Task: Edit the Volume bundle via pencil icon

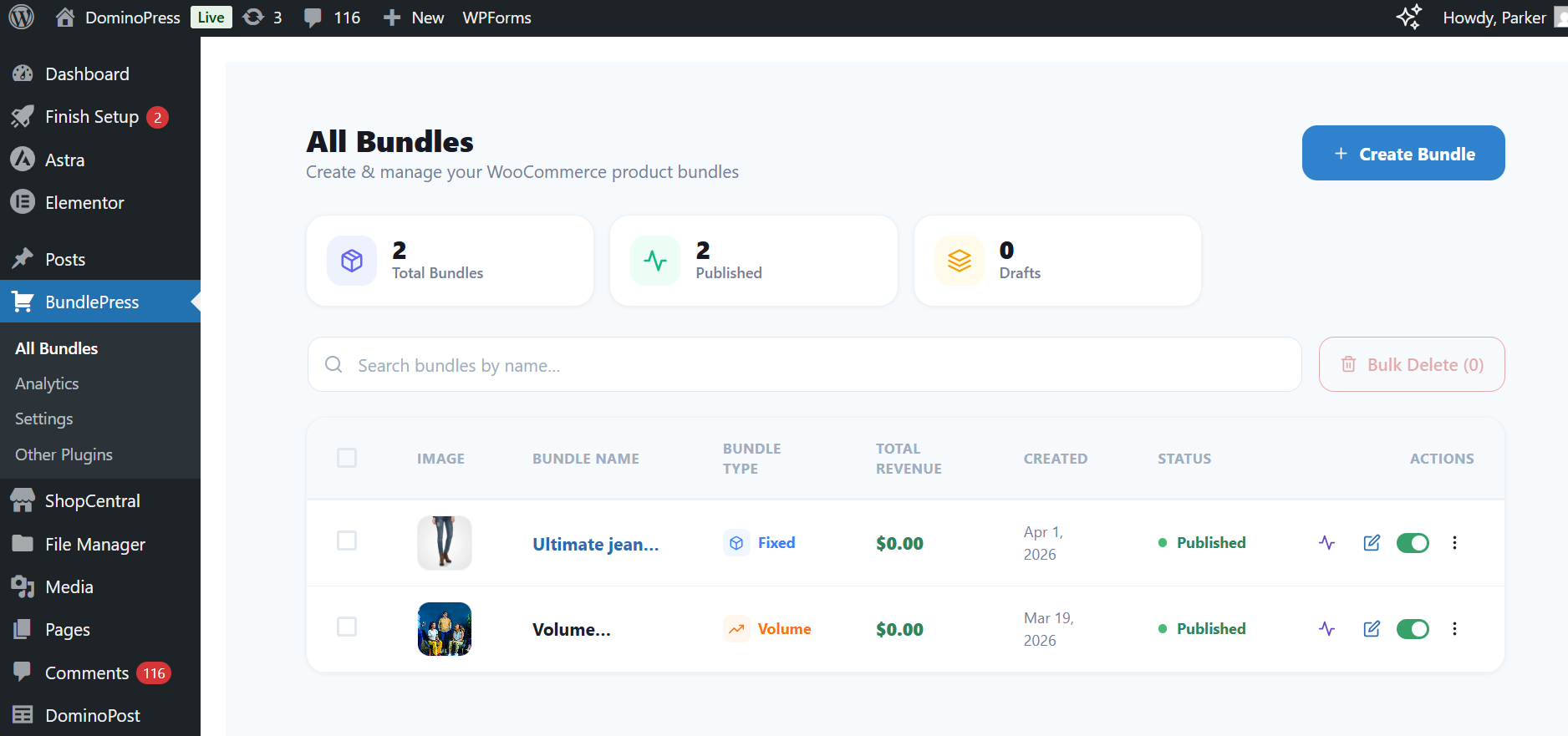Action: point(1372,629)
